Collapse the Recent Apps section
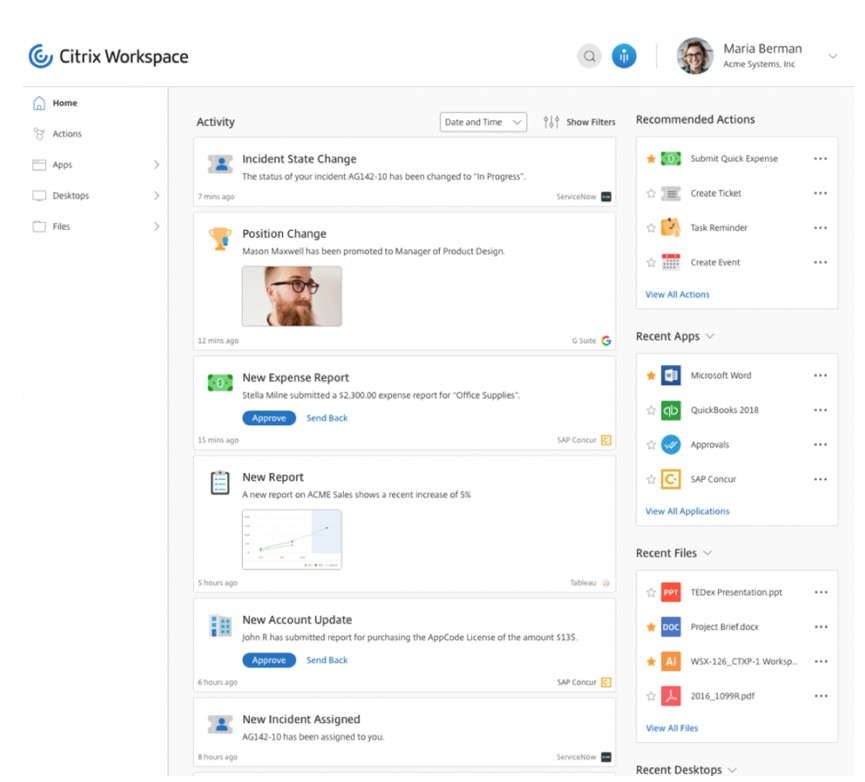The height and width of the screenshot is (782, 865). [x=710, y=336]
